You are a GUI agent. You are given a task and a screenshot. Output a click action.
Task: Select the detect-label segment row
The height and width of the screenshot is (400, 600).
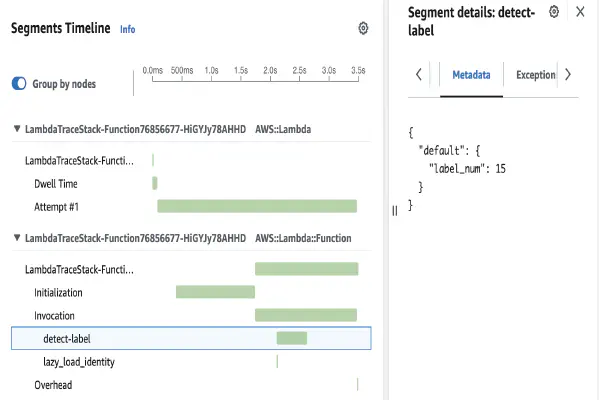click(x=67, y=339)
